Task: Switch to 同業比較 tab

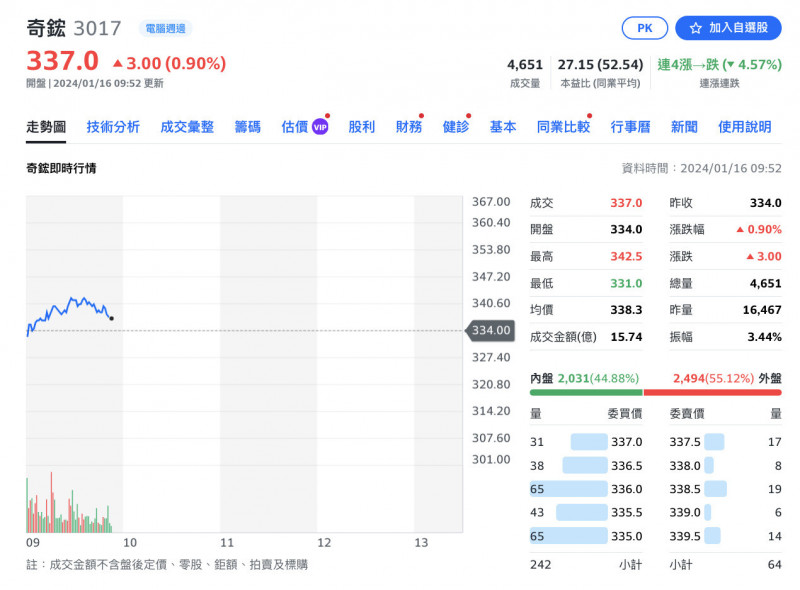Action: pos(563,127)
